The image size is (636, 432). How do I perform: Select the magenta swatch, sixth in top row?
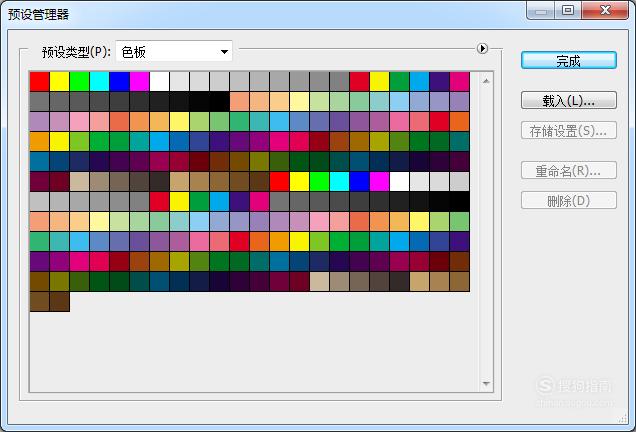tap(140, 82)
